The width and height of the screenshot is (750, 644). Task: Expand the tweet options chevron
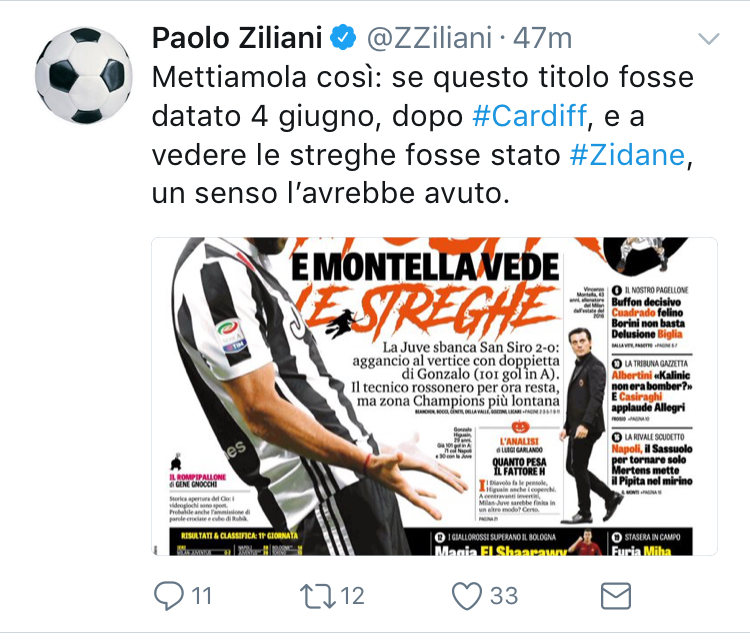pos(708,39)
